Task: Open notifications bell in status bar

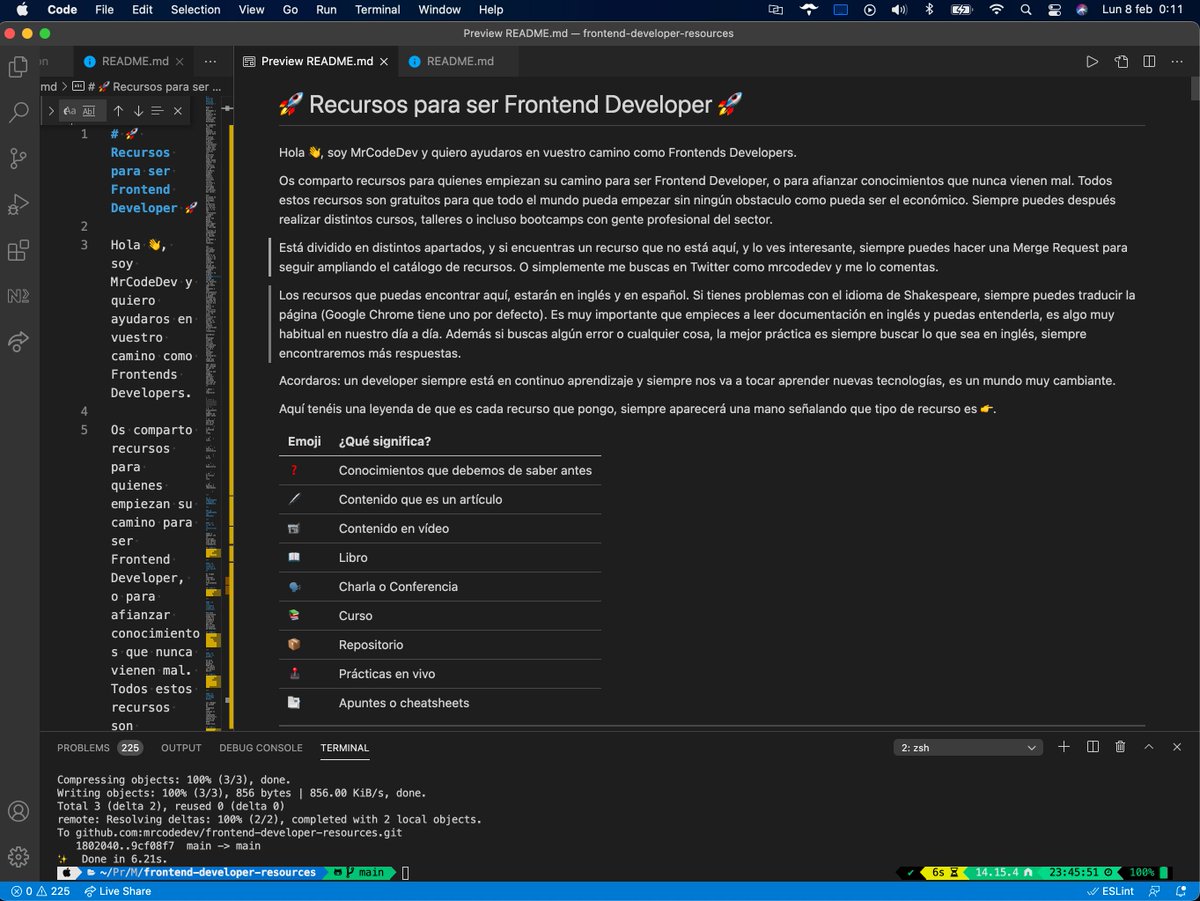Action: 1181,891
